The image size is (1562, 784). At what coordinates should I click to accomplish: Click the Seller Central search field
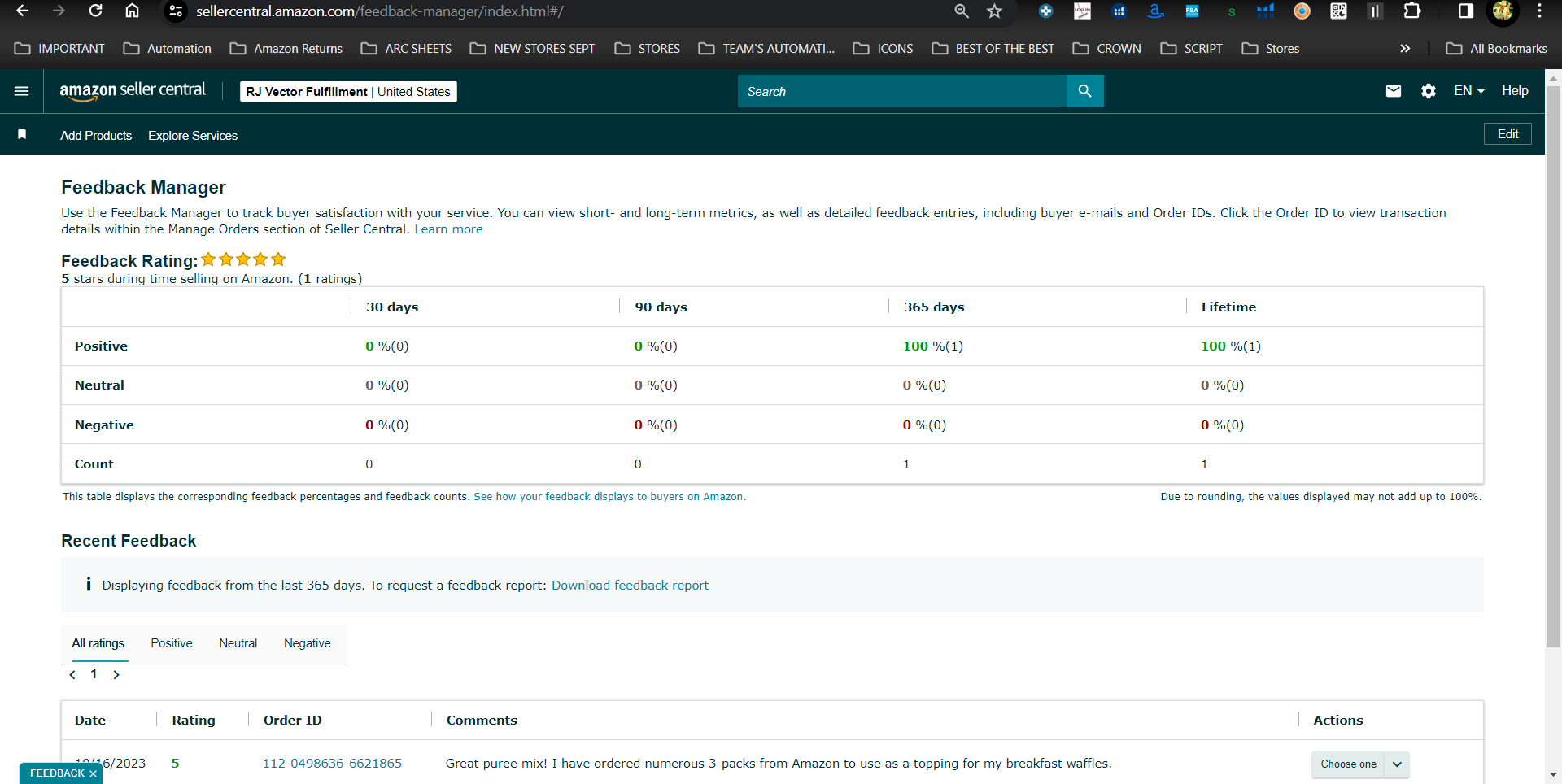902,91
